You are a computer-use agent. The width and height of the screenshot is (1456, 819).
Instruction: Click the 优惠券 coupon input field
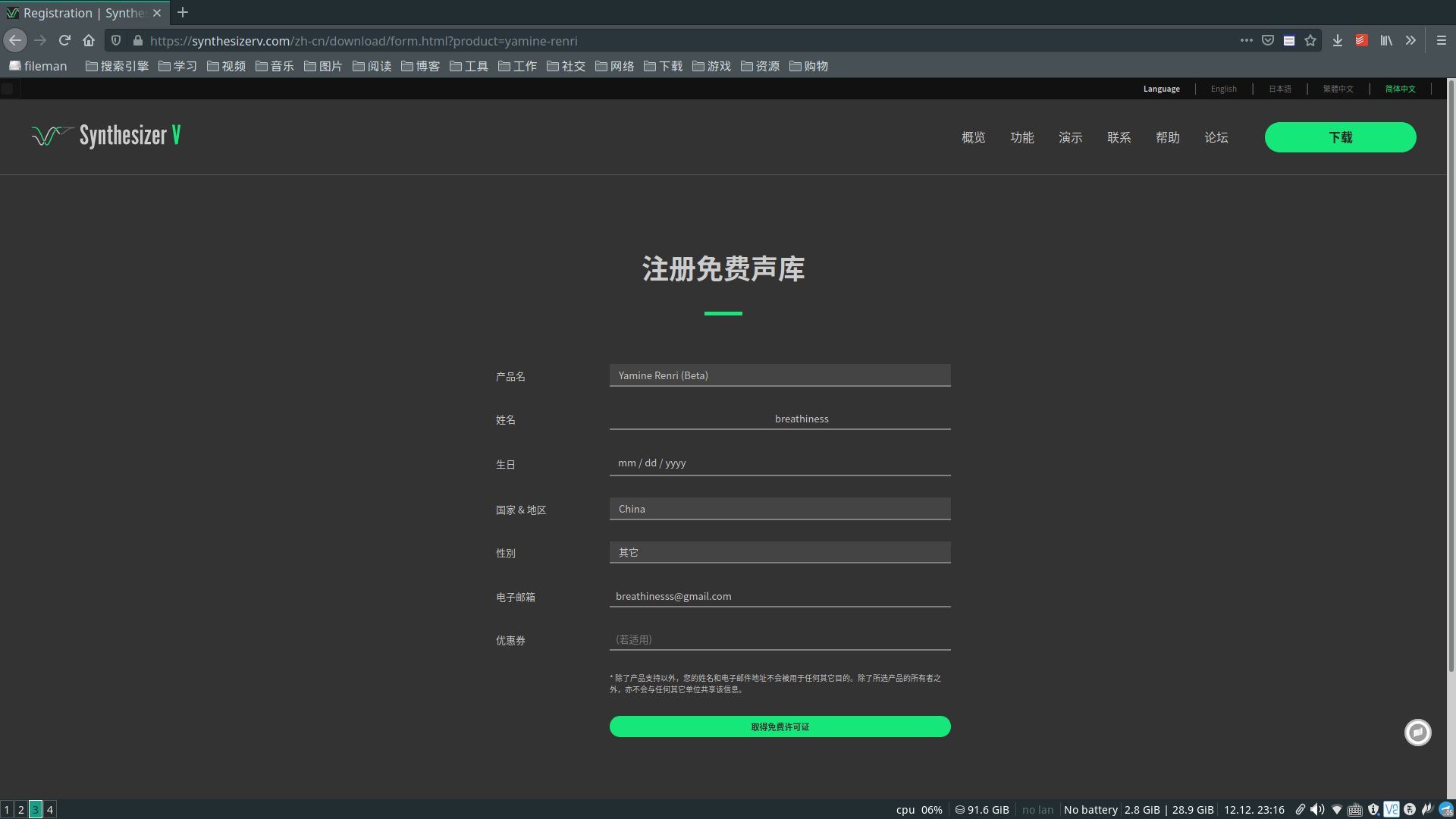(780, 639)
